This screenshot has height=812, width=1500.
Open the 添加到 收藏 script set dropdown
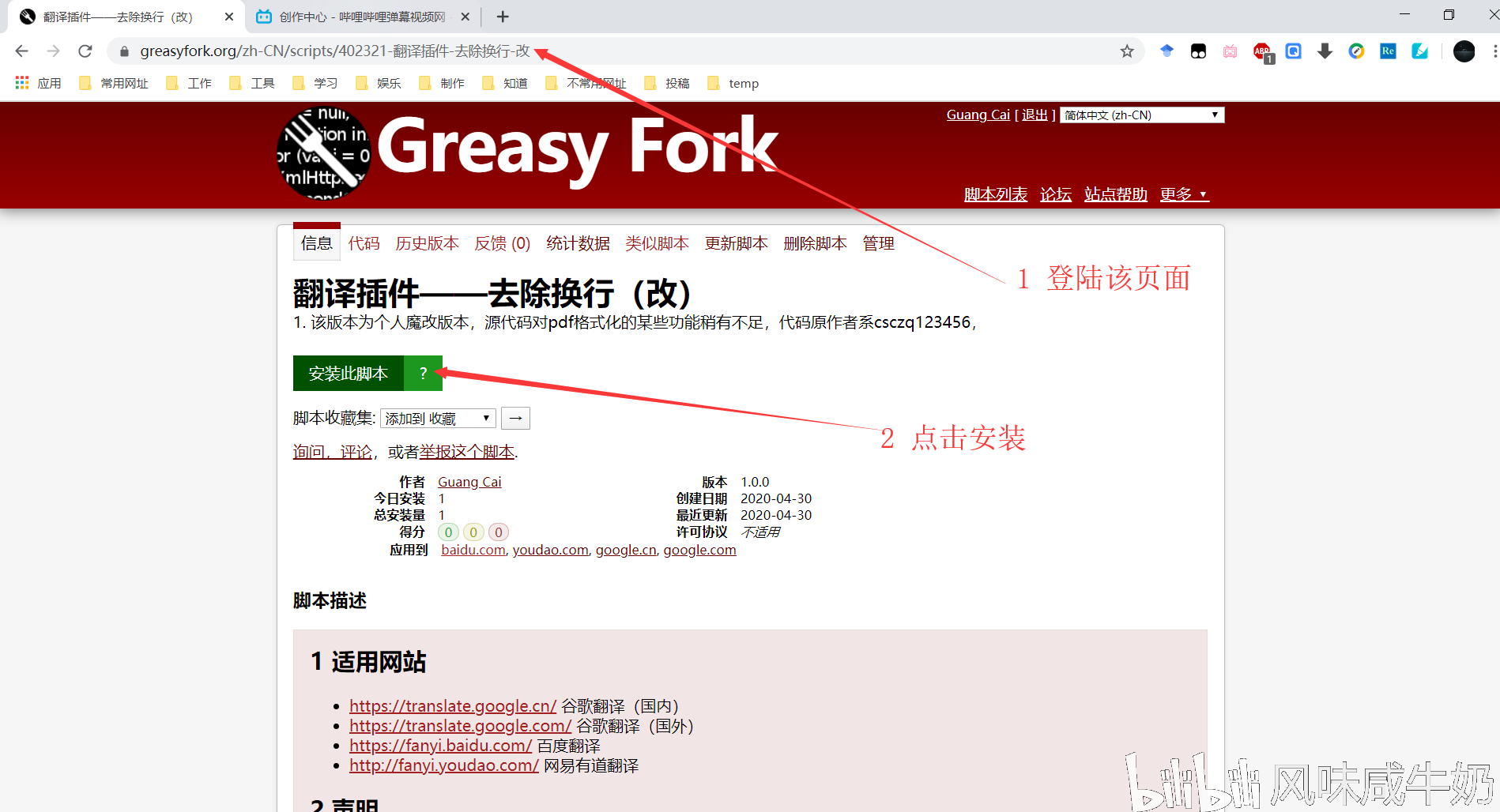coord(438,419)
